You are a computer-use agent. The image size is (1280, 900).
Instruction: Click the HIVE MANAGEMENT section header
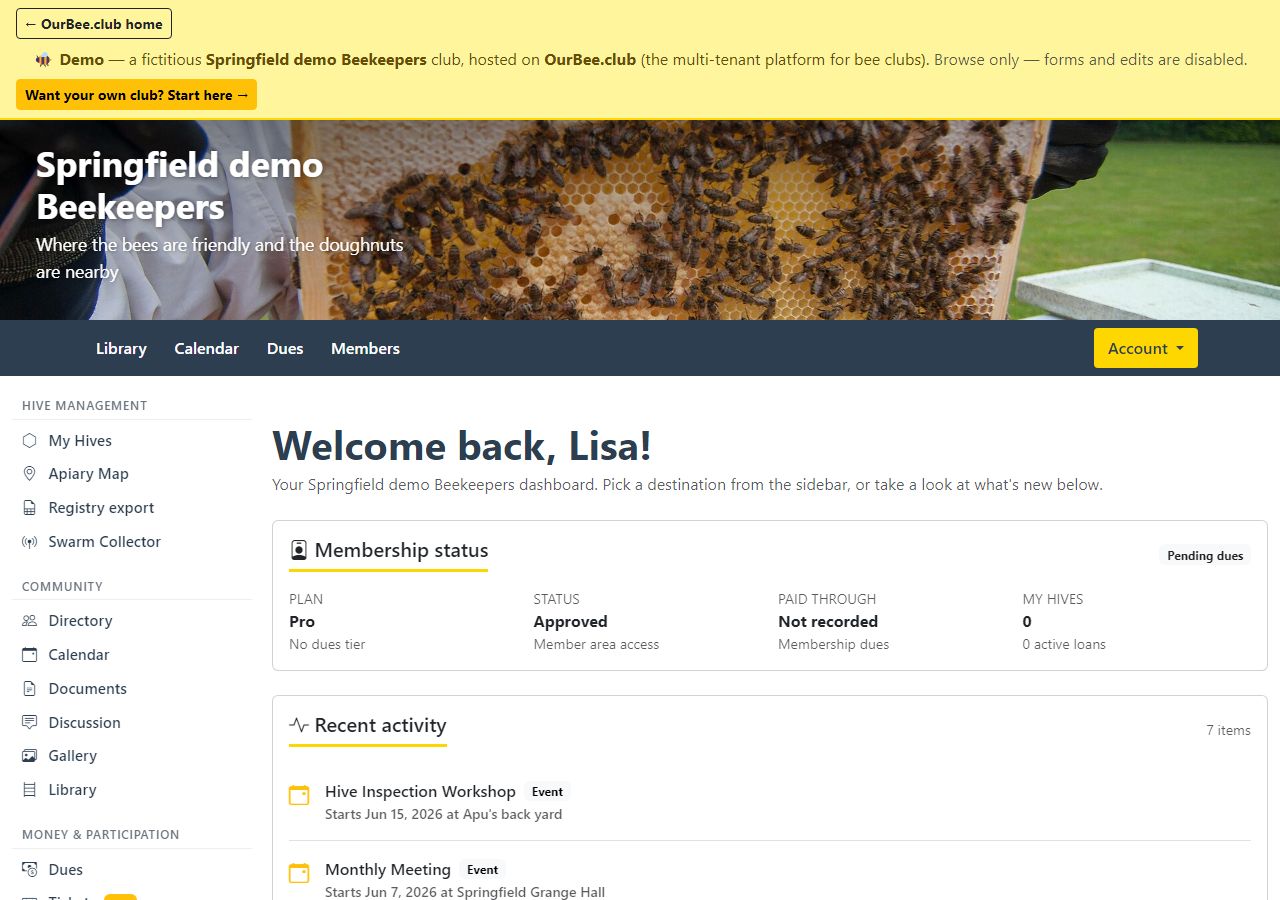[84, 405]
